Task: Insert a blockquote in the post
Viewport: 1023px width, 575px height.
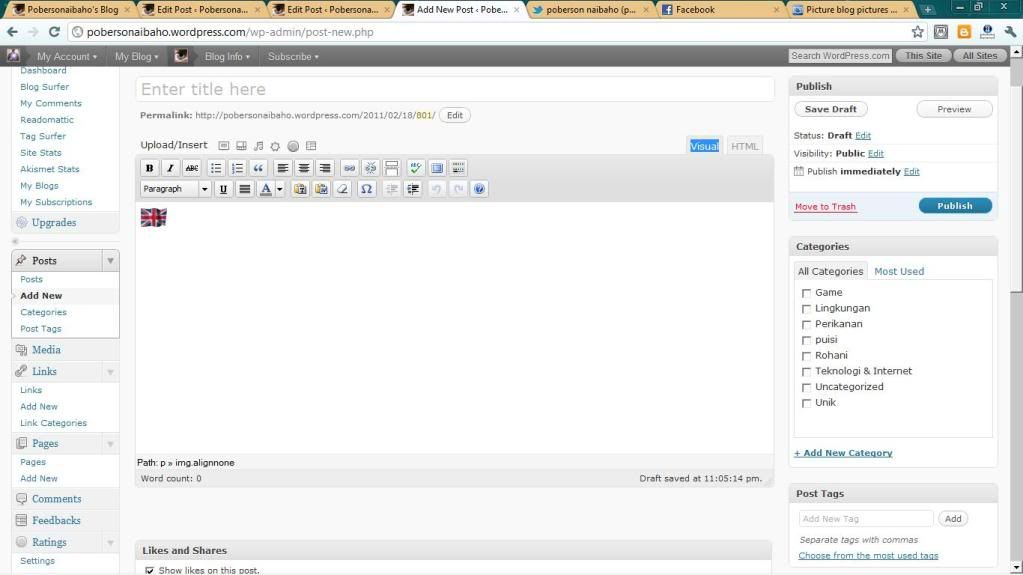Action: 258,168
